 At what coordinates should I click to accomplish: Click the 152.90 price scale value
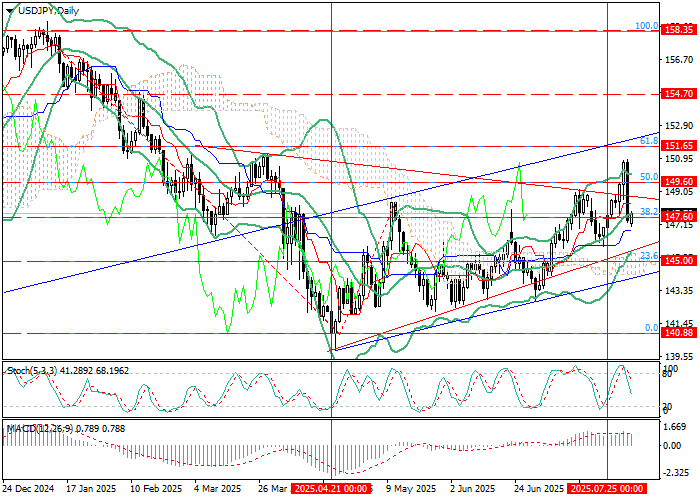(680, 125)
